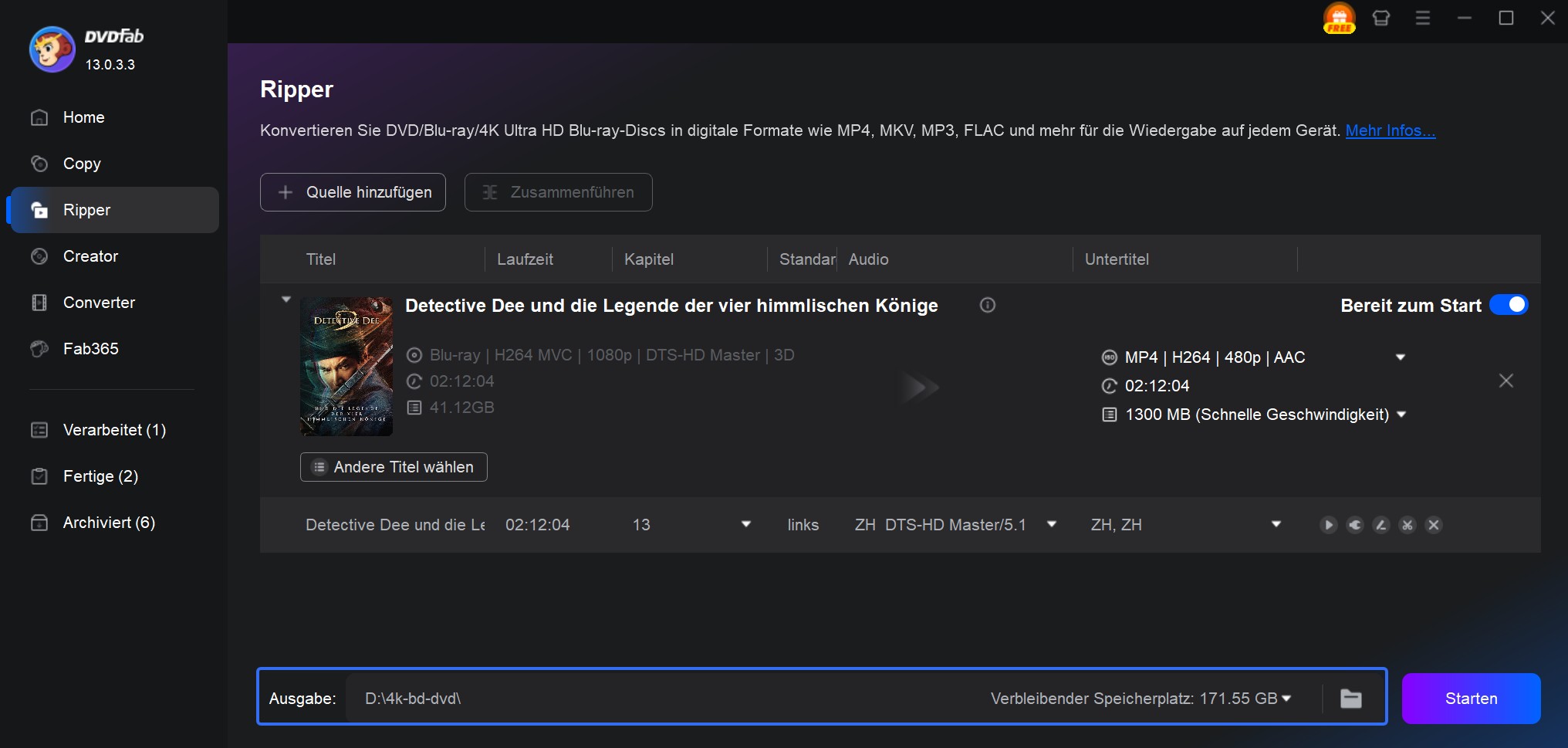
Task: Open the remaining disk space dropdown arrow
Action: tap(1286, 699)
